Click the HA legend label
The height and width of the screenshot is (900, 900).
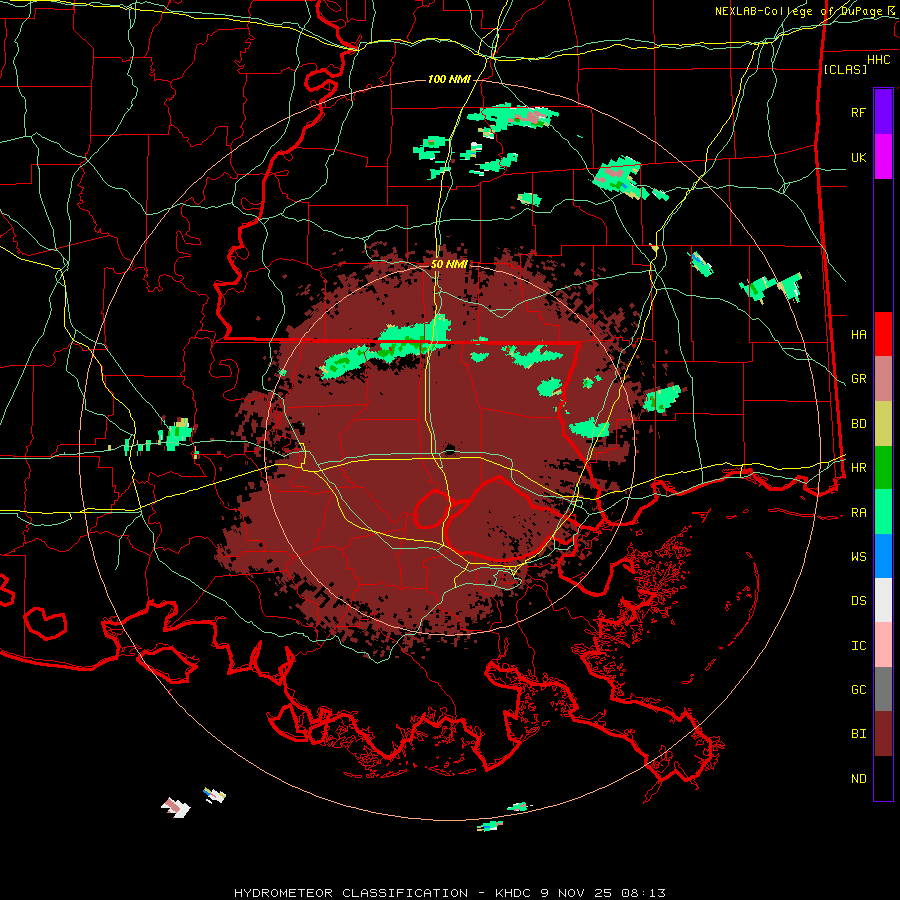[858, 334]
